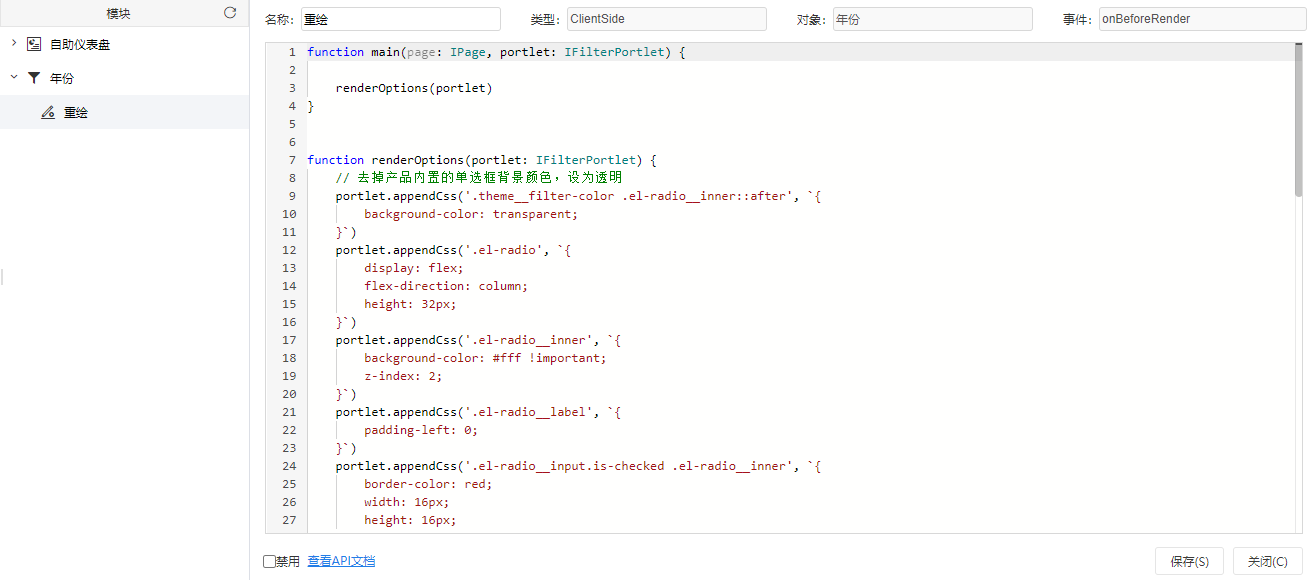
Task: Click the code editor vertical scrollbar thumb
Action: tap(1299, 120)
